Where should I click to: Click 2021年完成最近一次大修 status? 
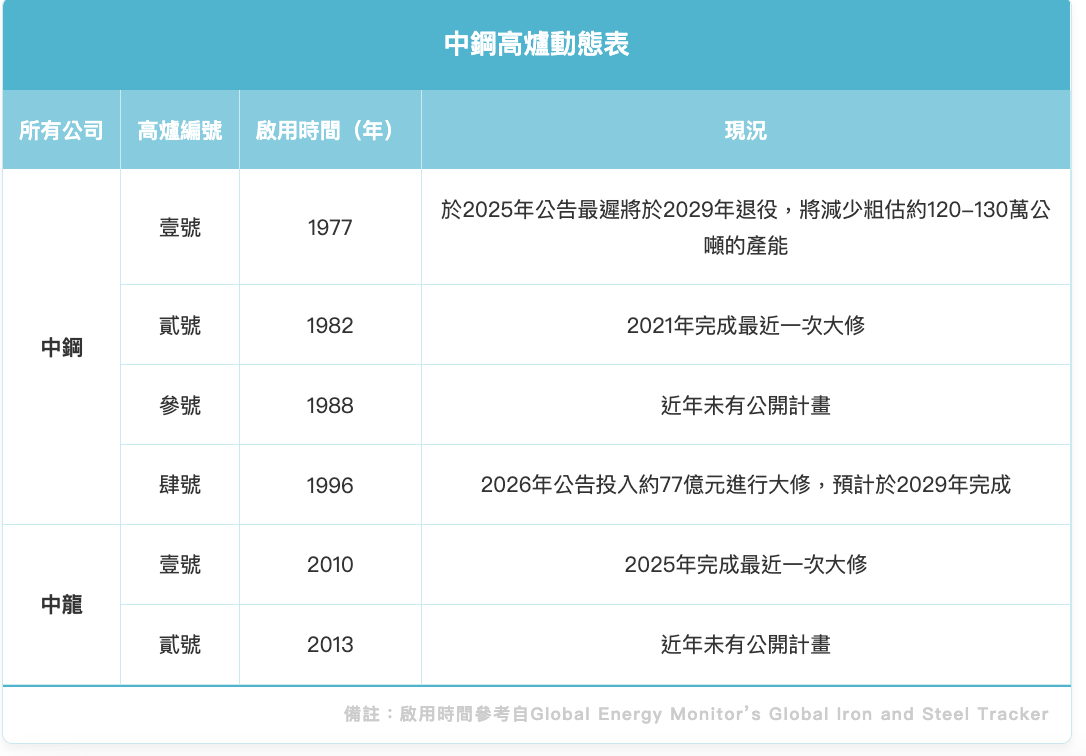pyautogui.click(x=746, y=325)
